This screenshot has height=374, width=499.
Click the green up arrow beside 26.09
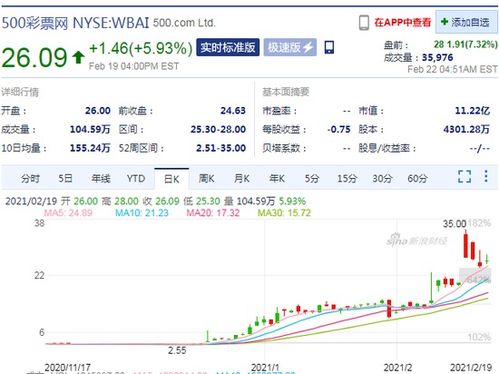pyautogui.click(x=78, y=57)
